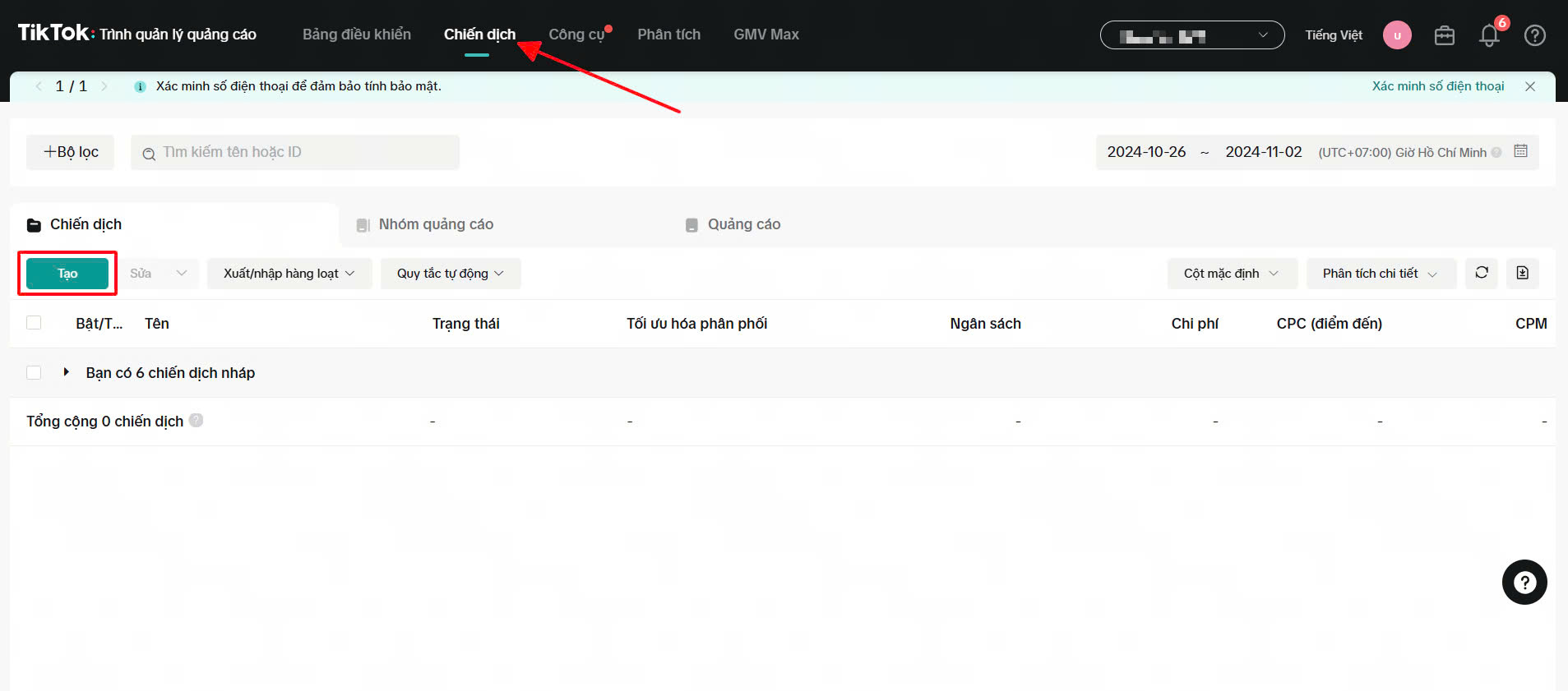1568x691 pixels.
Task: Open Xuất/nhập hàng loạt dropdown
Action: coord(289,274)
